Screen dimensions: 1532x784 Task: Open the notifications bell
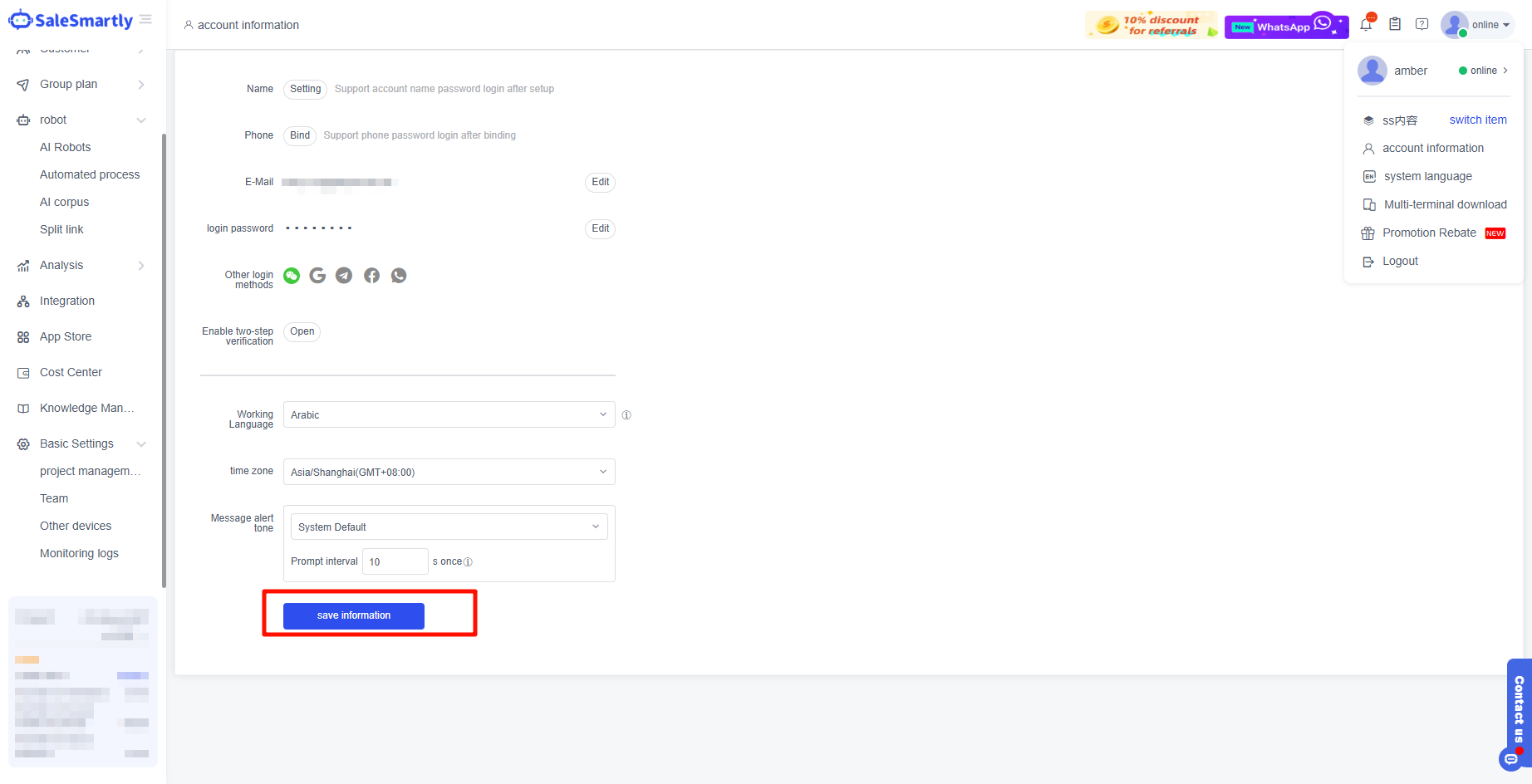point(1366,25)
